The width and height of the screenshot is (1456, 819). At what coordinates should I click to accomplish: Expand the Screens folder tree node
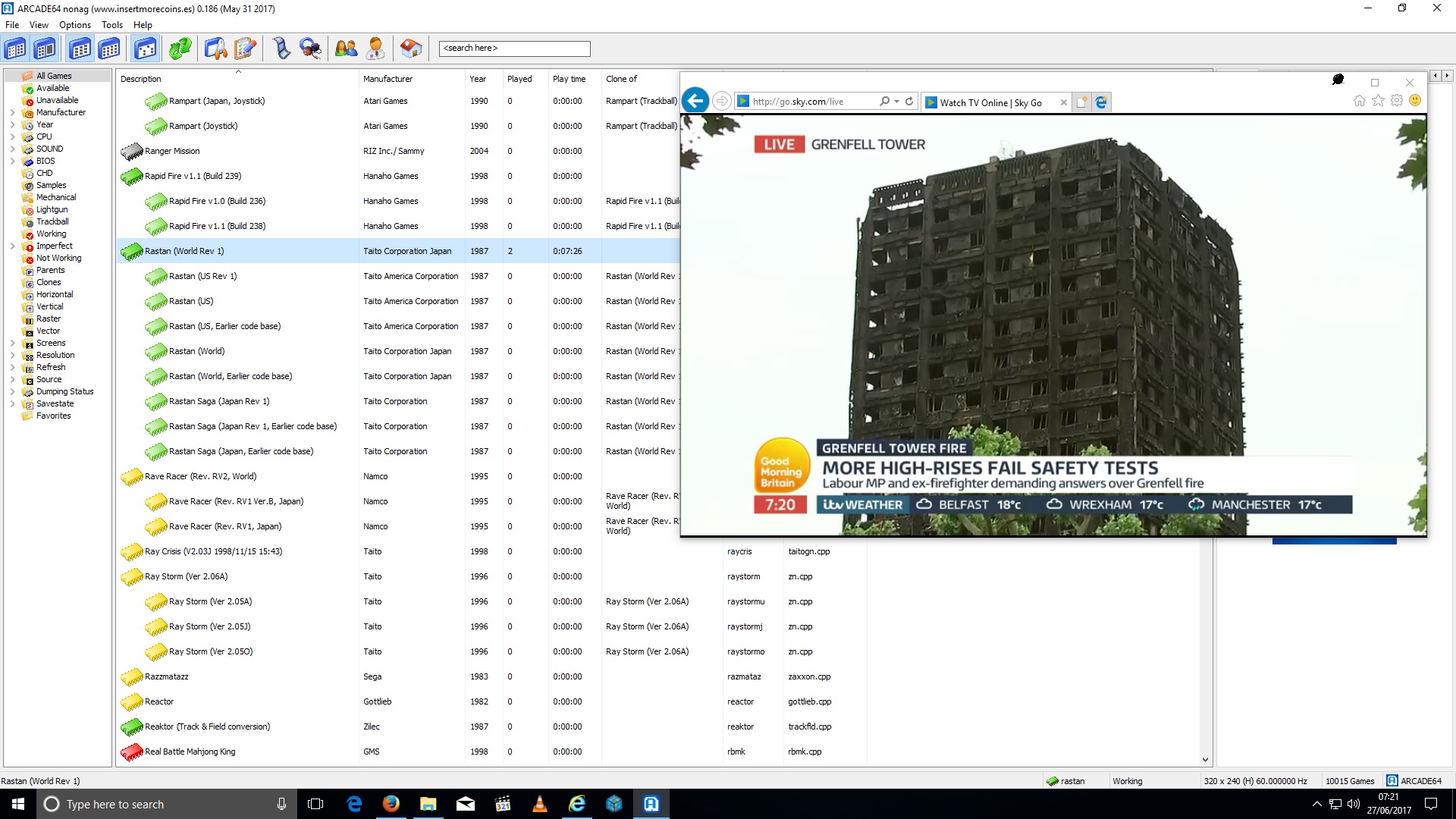click(12, 343)
